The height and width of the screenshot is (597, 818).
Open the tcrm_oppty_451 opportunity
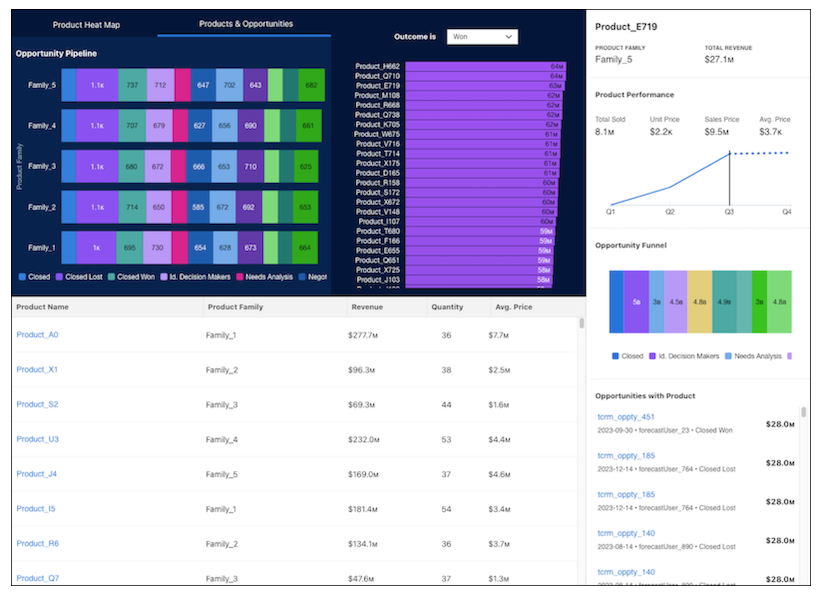[x=626, y=417]
